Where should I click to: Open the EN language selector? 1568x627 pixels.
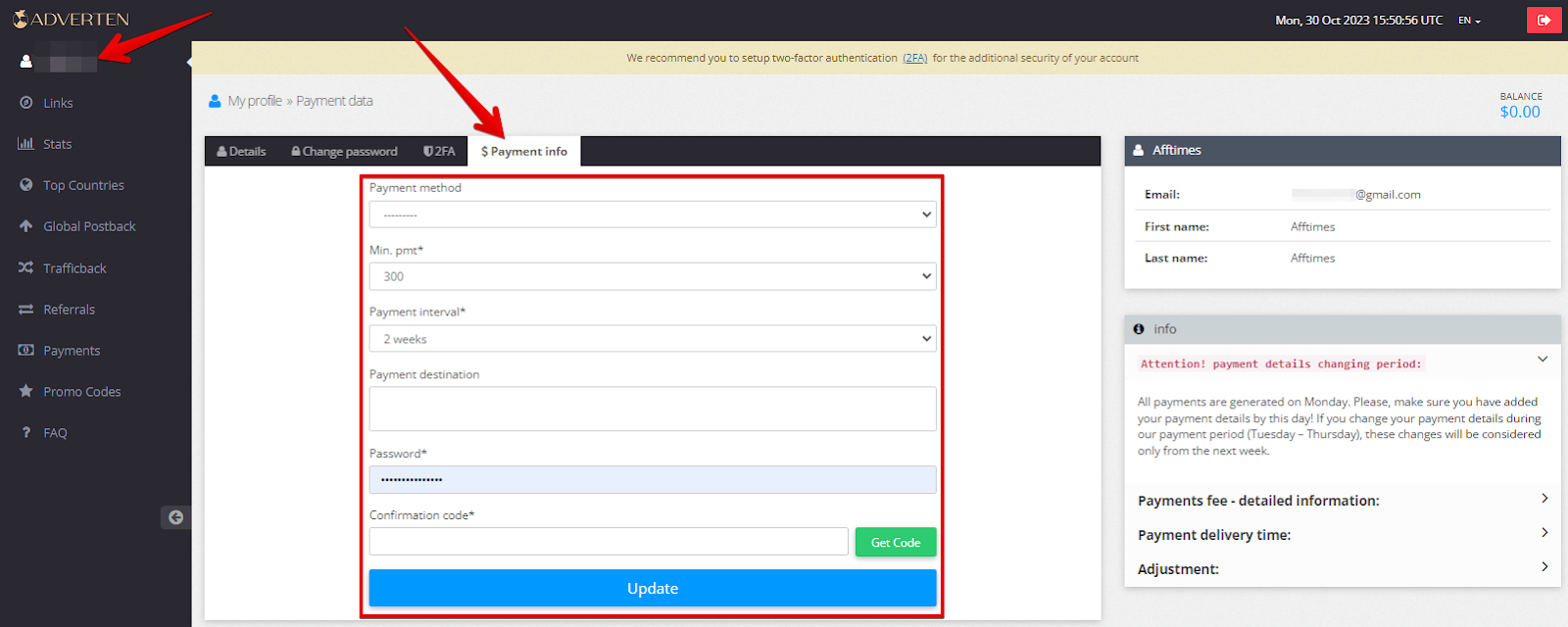1469,20
